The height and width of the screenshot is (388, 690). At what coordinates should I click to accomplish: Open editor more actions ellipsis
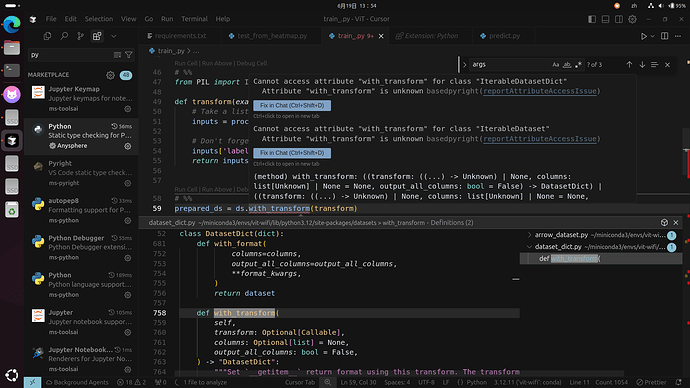pyautogui.click(x=678, y=36)
